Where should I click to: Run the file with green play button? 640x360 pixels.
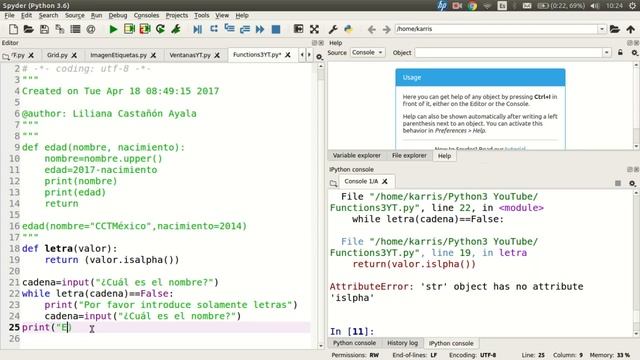113,29
